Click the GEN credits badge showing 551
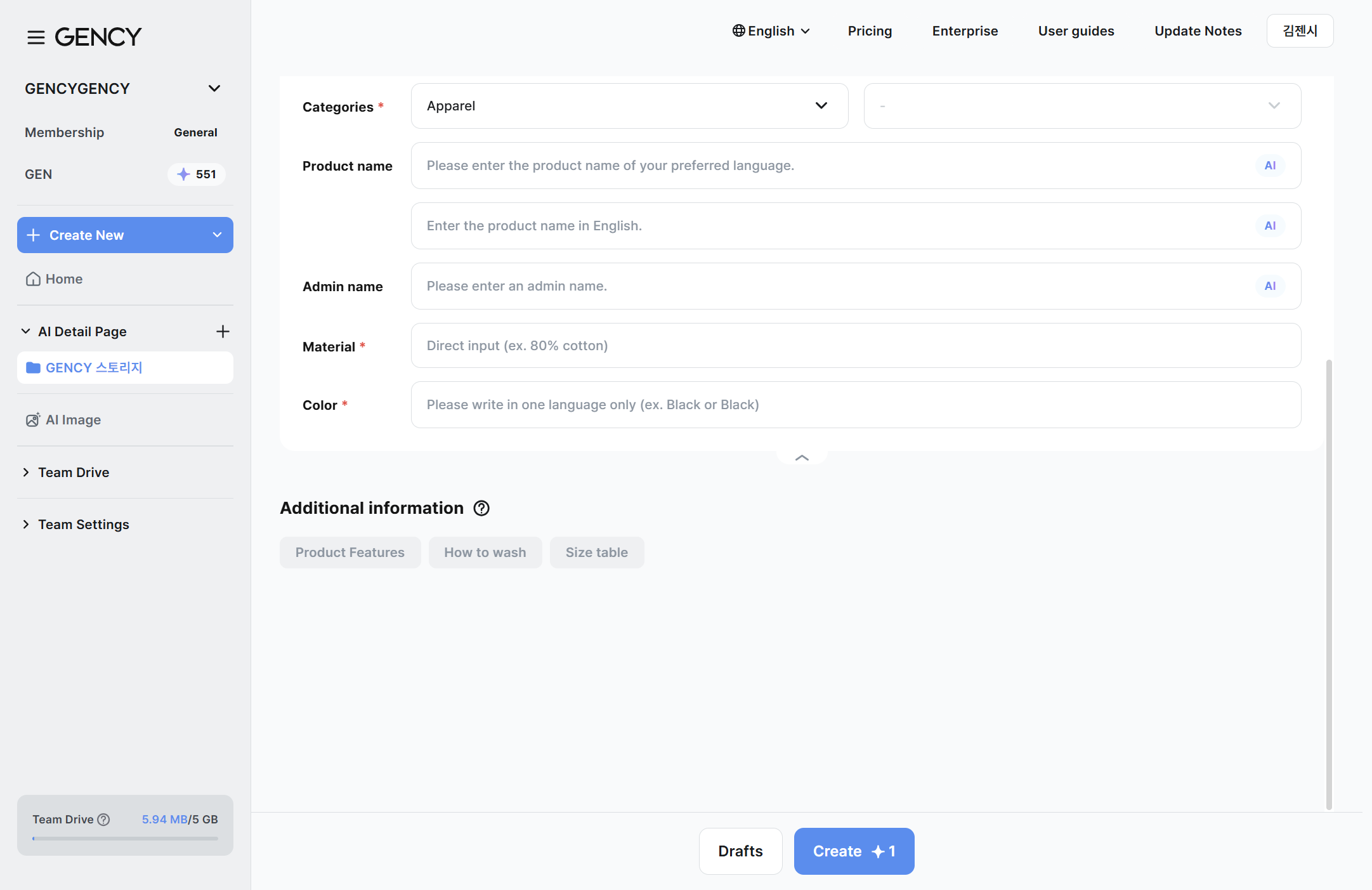This screenshot has height=890, width=1372. (197, 174)
